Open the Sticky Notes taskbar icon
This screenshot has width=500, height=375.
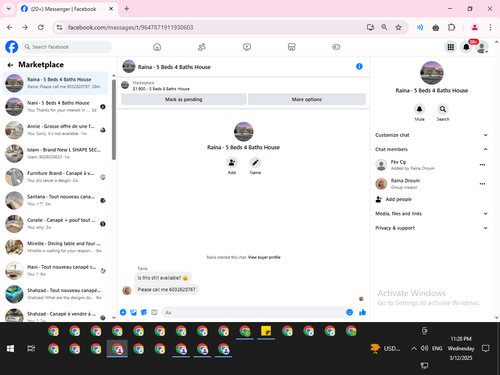tap(266, 331)
